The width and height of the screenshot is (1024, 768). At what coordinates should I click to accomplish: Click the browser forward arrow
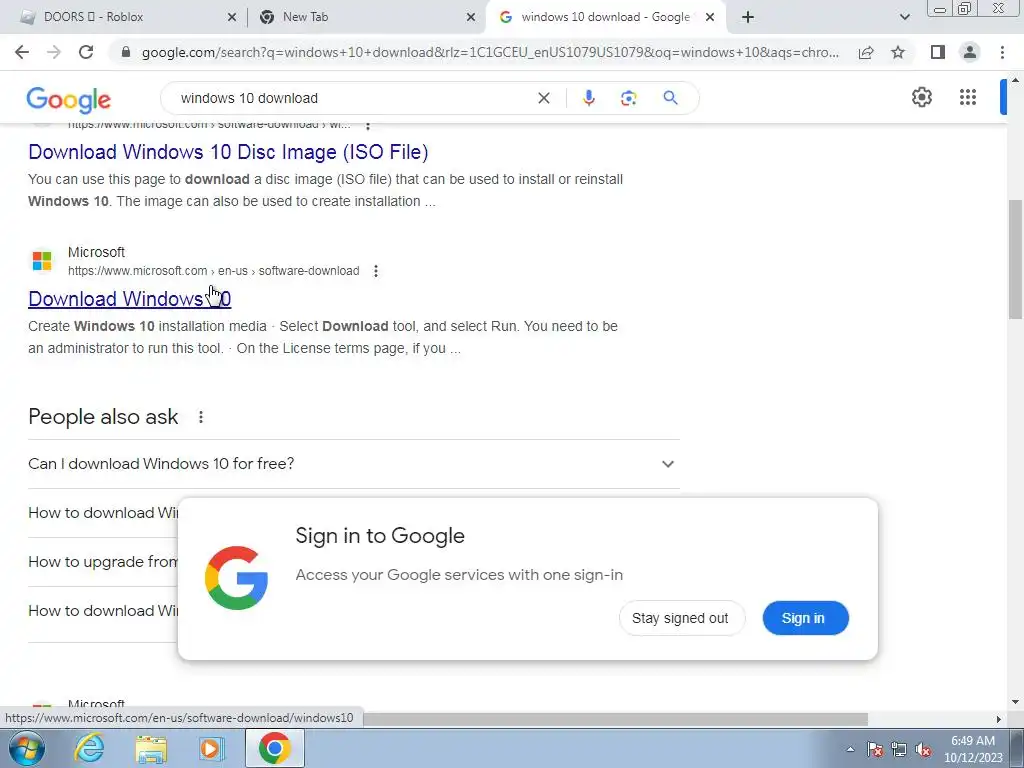(x=54, y=52)
